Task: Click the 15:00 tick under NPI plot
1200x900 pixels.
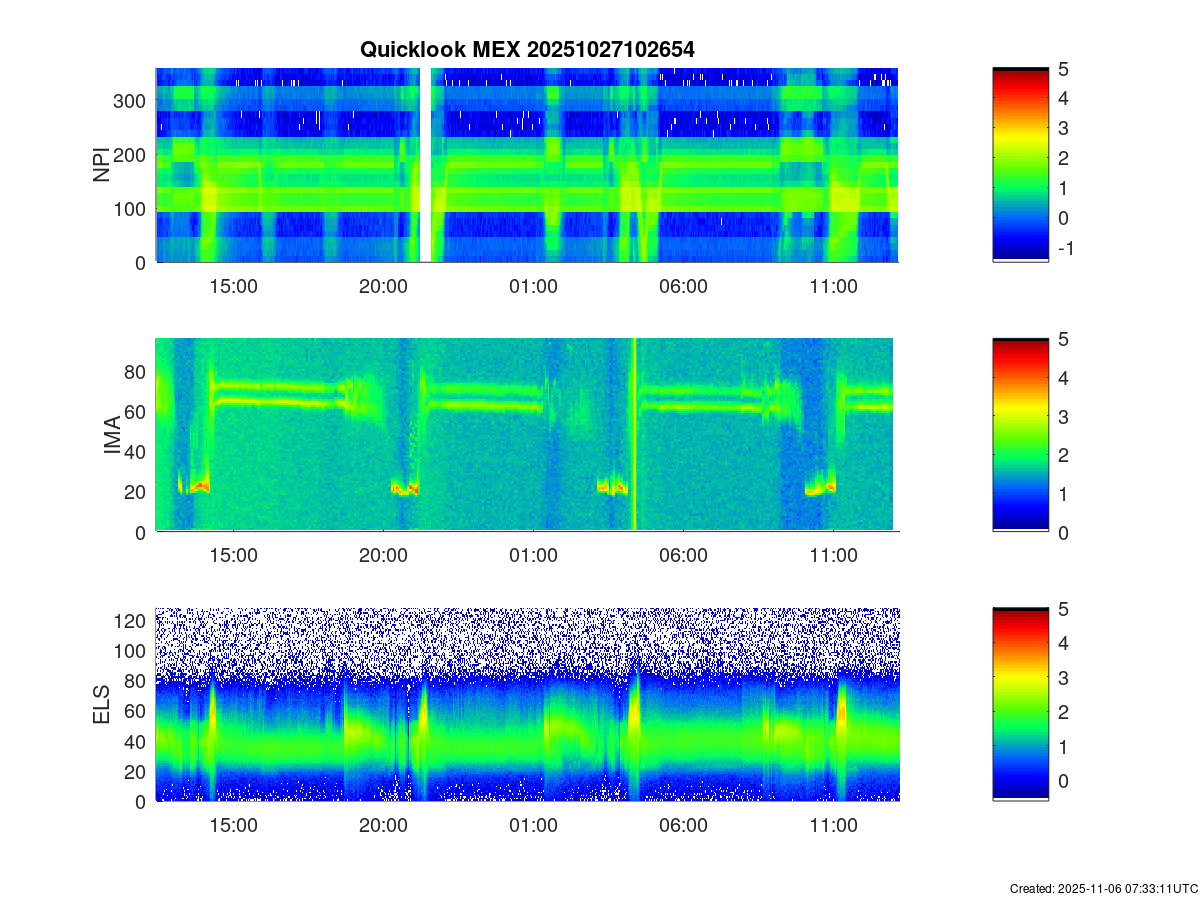Action: pyautogui.click(x=233, y=286)
